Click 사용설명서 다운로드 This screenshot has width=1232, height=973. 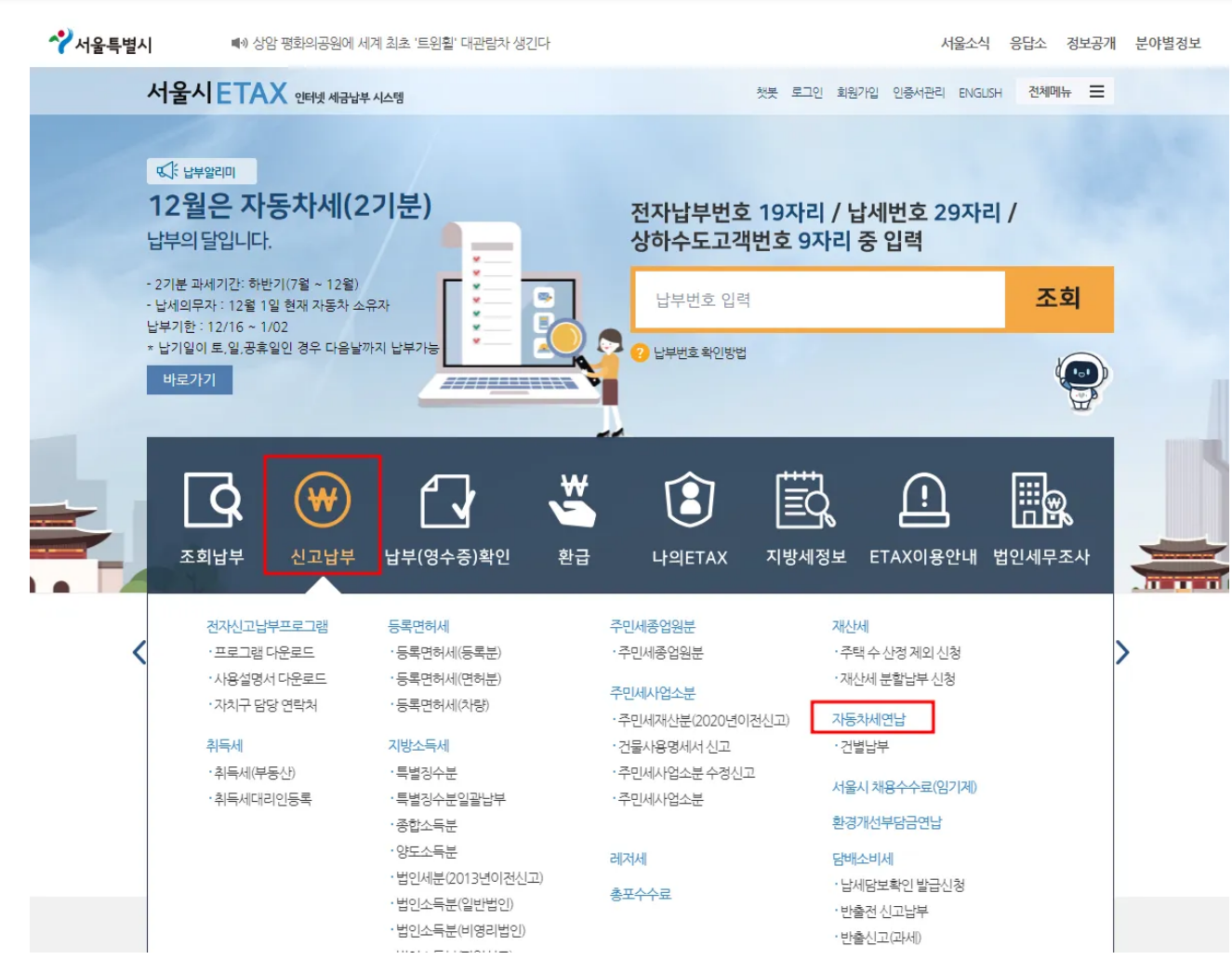pyautogui.click(x=271, y=678)
